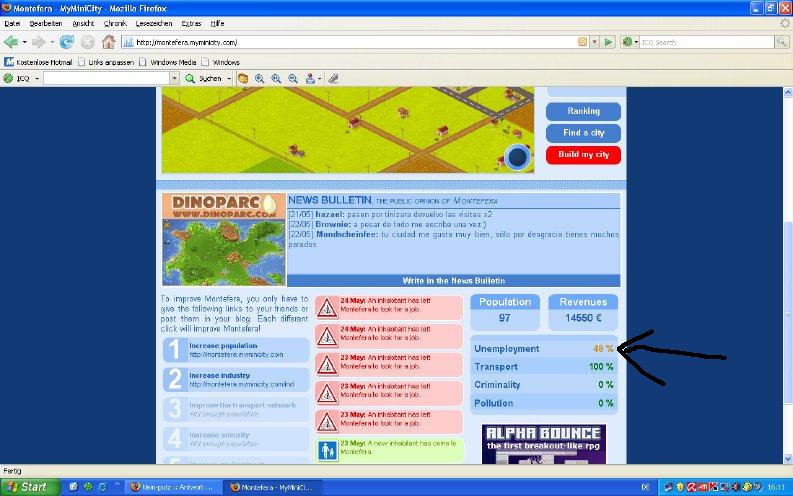Click the Home icon in navigation toolbar
This screenshot has height=496, width=793.
[x=108, y=42]
